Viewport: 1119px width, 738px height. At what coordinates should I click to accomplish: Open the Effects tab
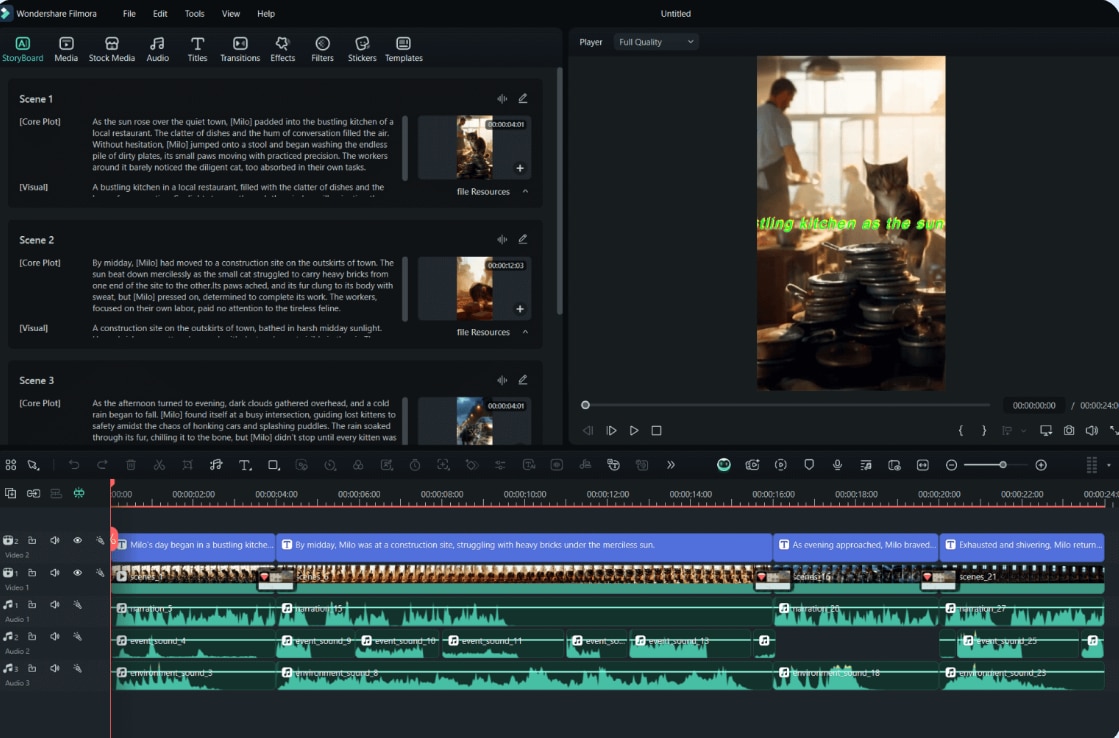[x=283, y=49]
